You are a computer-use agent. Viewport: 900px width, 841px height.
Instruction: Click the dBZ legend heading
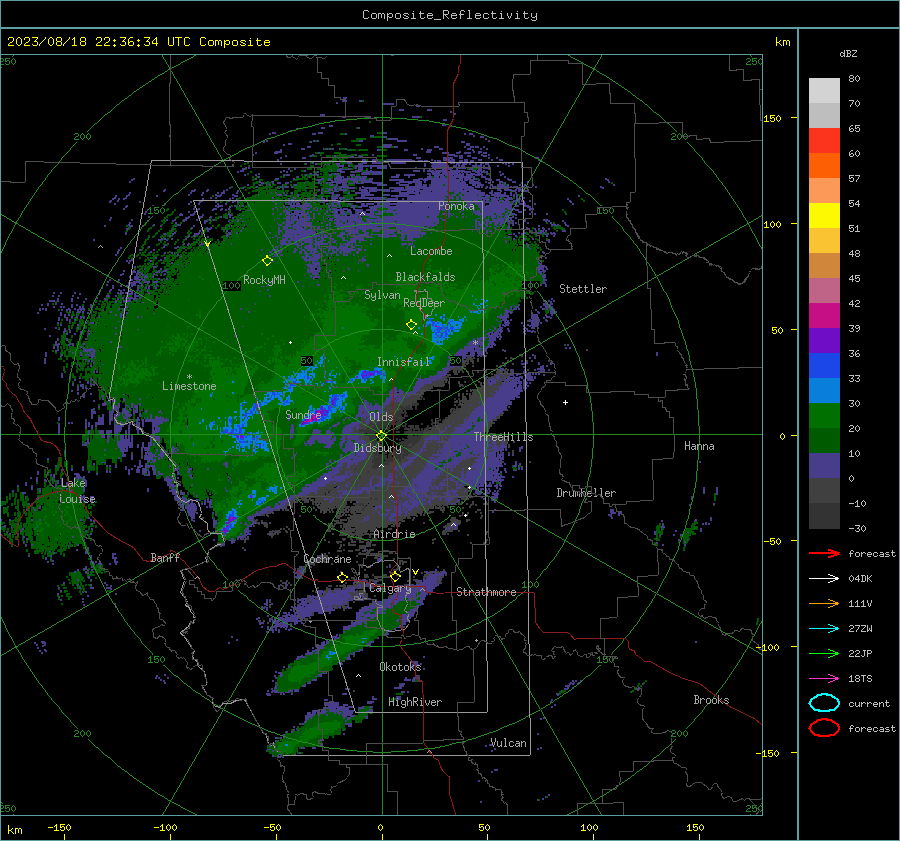click(848, 53)
